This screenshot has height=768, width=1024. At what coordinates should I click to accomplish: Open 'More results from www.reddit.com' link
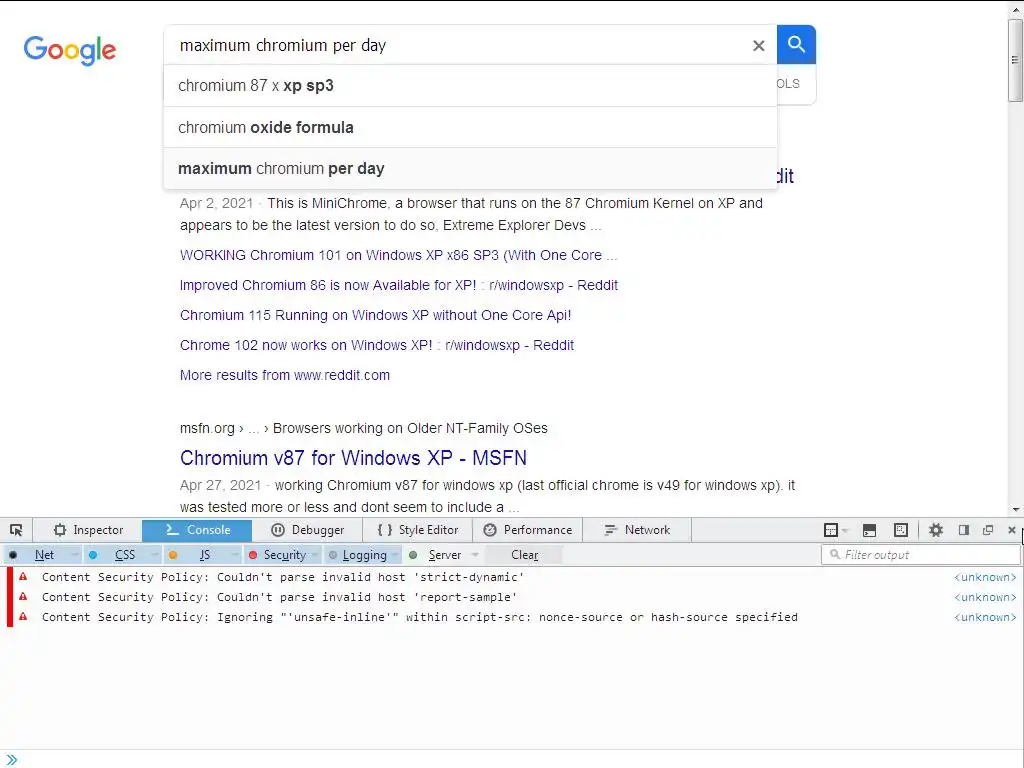[x=285, y=376]
